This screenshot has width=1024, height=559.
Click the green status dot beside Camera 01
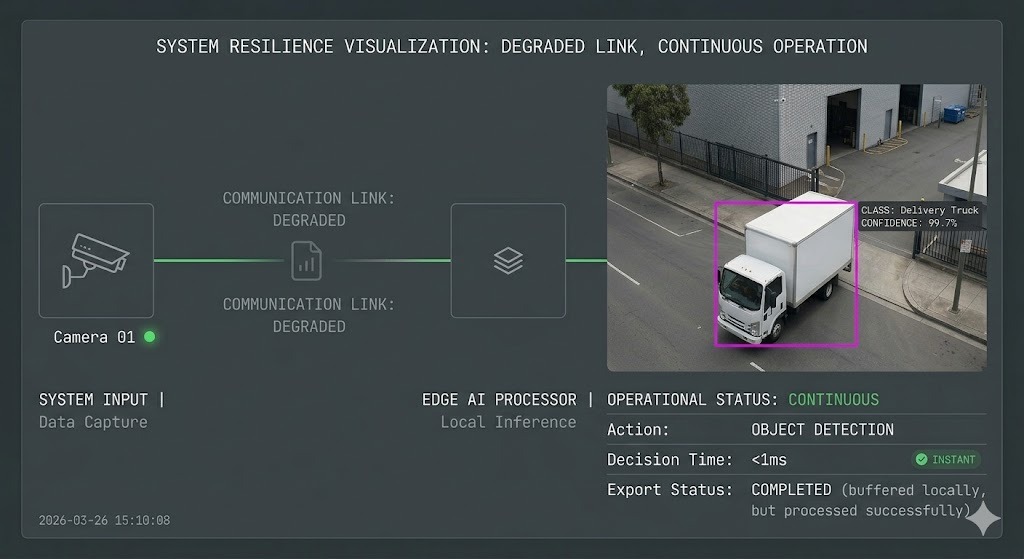point(150,337)
